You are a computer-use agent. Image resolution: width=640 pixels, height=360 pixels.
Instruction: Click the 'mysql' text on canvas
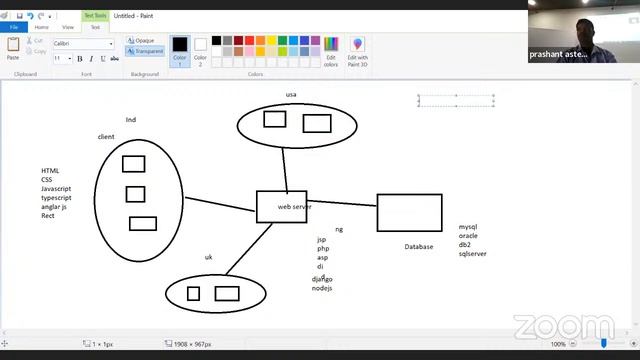[x=468, y=227]
